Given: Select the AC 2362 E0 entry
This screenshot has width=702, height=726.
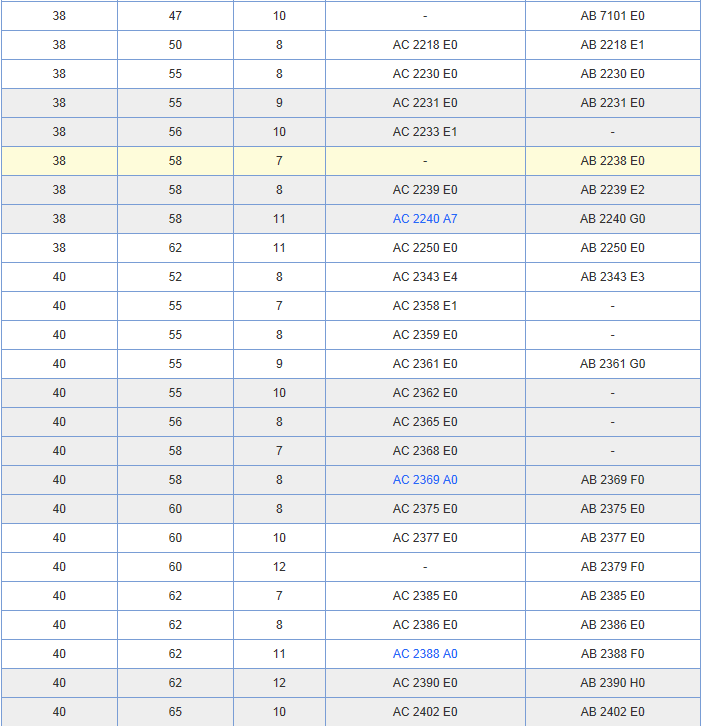Looking at the screenshot, I should click(425, 393).
